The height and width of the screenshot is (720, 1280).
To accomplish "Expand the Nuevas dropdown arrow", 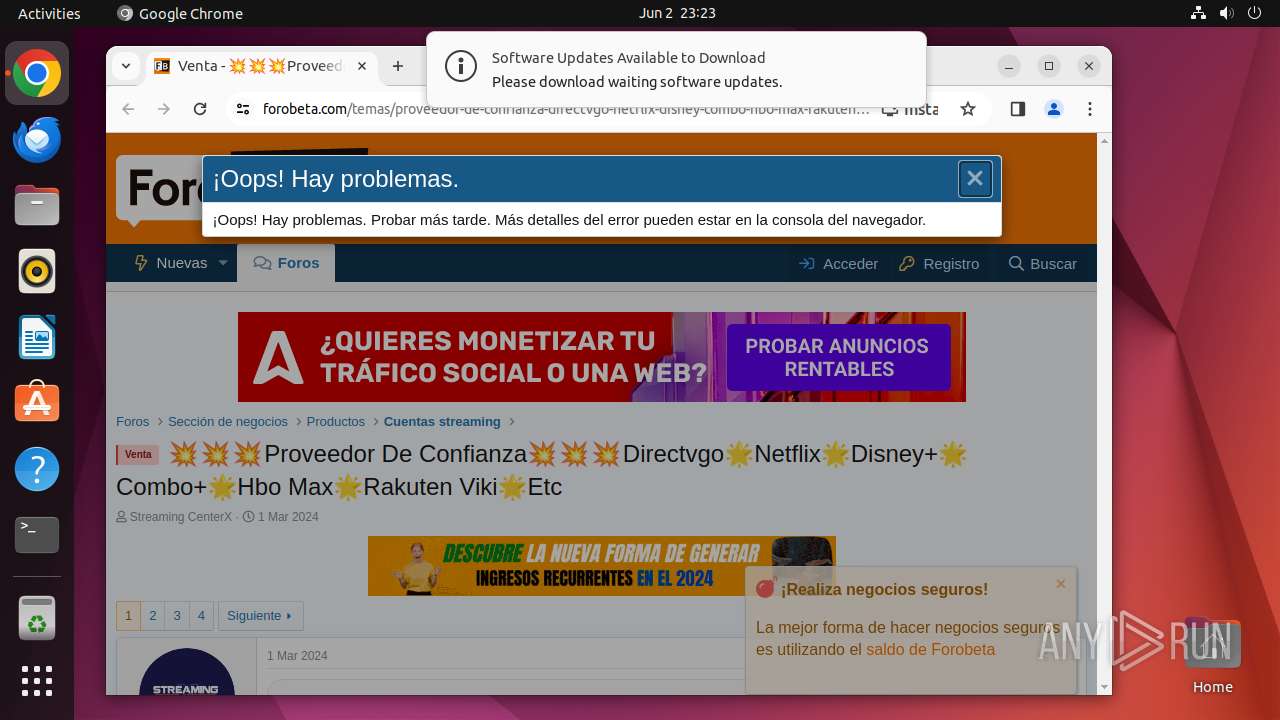I will pos(223,263).
